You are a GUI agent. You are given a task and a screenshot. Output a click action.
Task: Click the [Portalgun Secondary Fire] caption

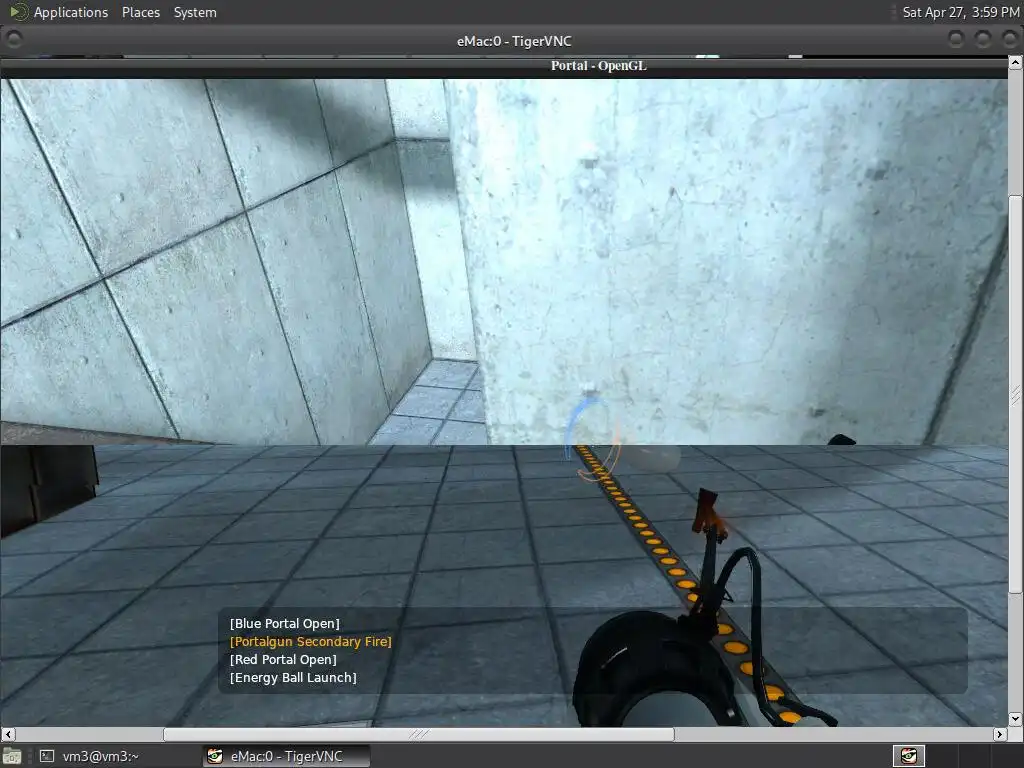[311, 642]
